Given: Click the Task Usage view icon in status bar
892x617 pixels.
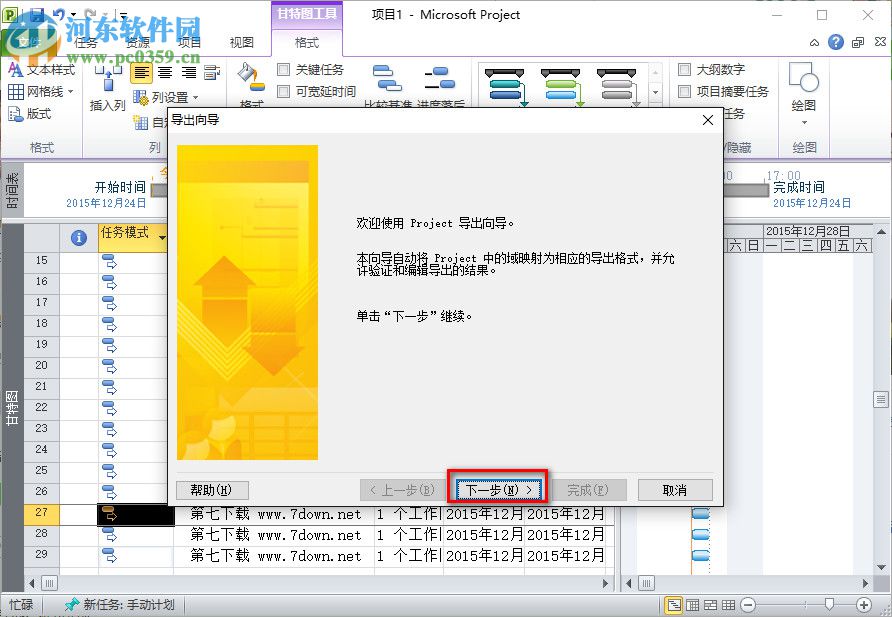Looking at the screenshot, I should point(694,604).
